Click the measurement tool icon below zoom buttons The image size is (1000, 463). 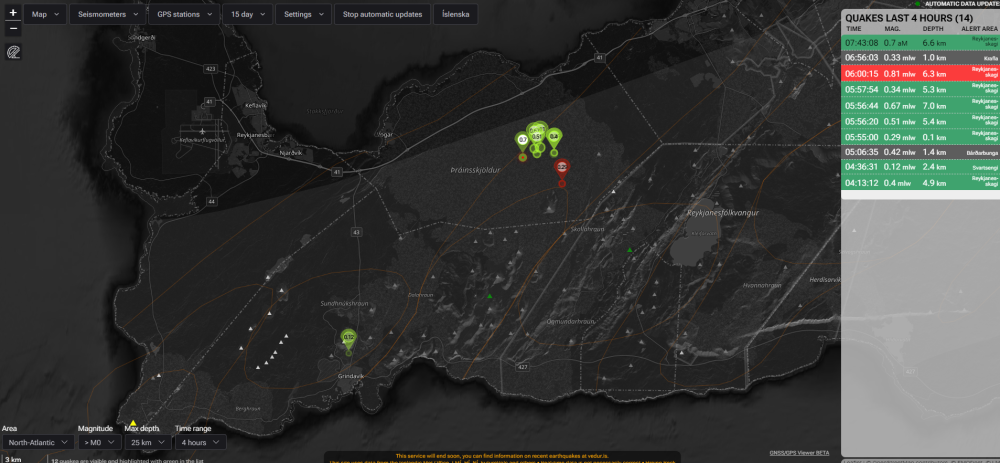13,50
